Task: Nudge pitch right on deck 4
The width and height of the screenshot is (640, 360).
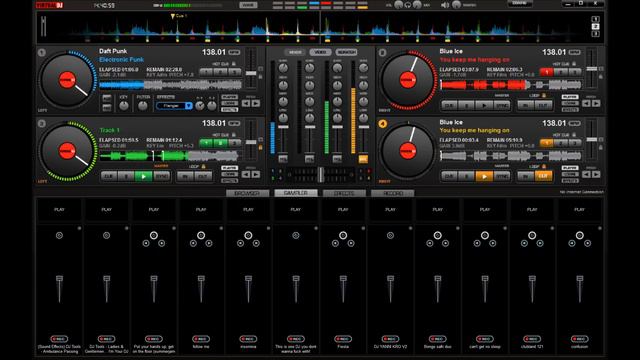Action: 596,174
